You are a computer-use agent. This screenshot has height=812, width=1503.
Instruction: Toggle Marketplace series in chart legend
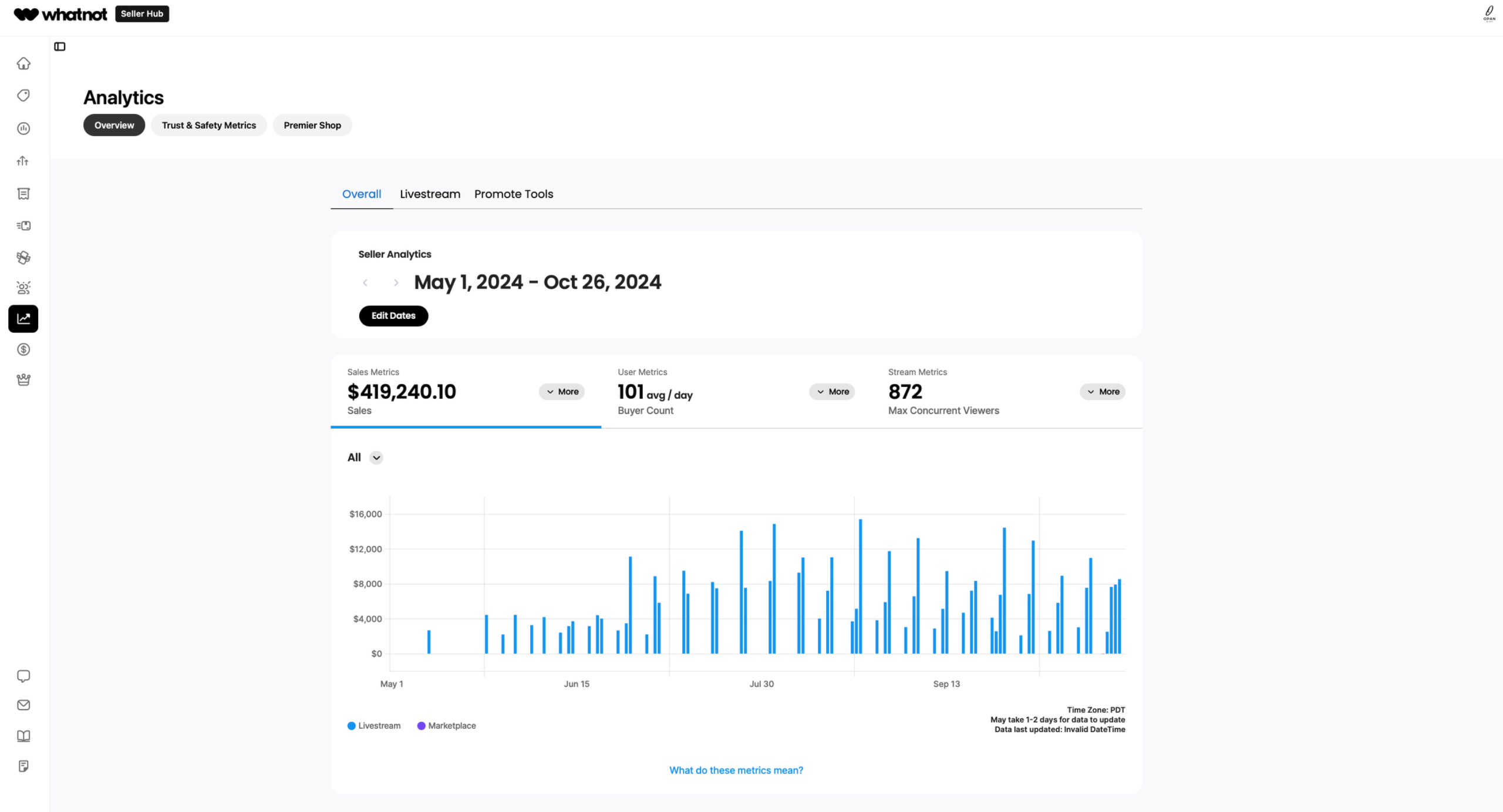(446, 726)
